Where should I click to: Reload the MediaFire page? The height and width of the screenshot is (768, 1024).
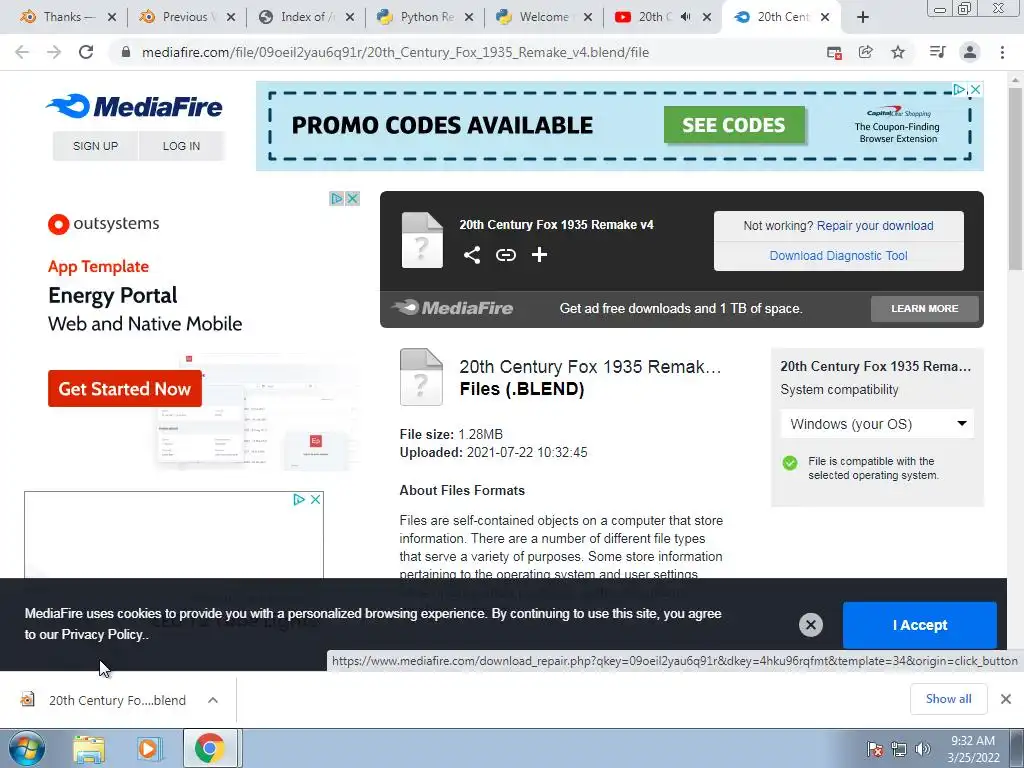tap(86, 52)
